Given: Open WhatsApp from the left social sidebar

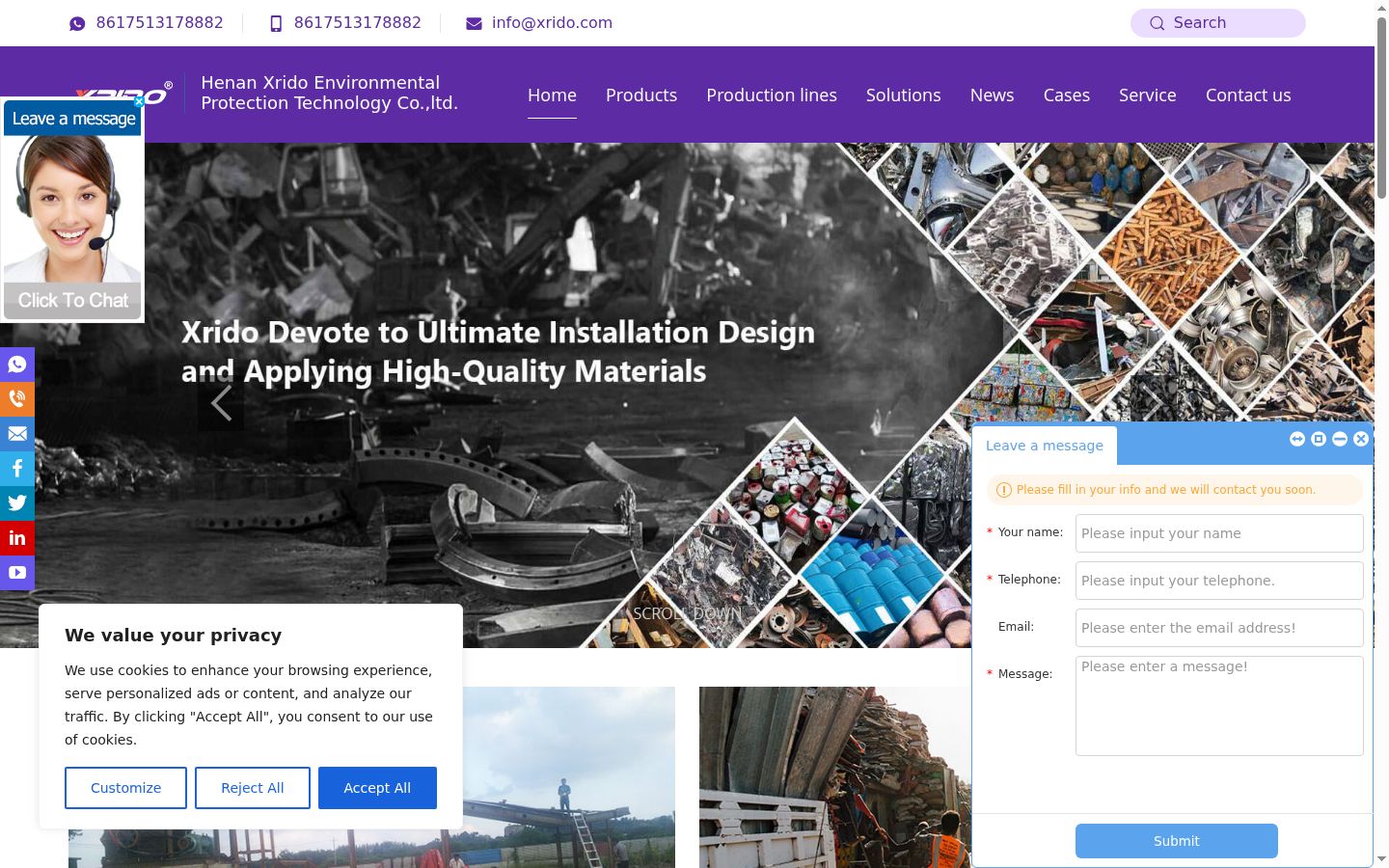Looking at the screenshot, I should pyautogui.click(x=17, y=365).
